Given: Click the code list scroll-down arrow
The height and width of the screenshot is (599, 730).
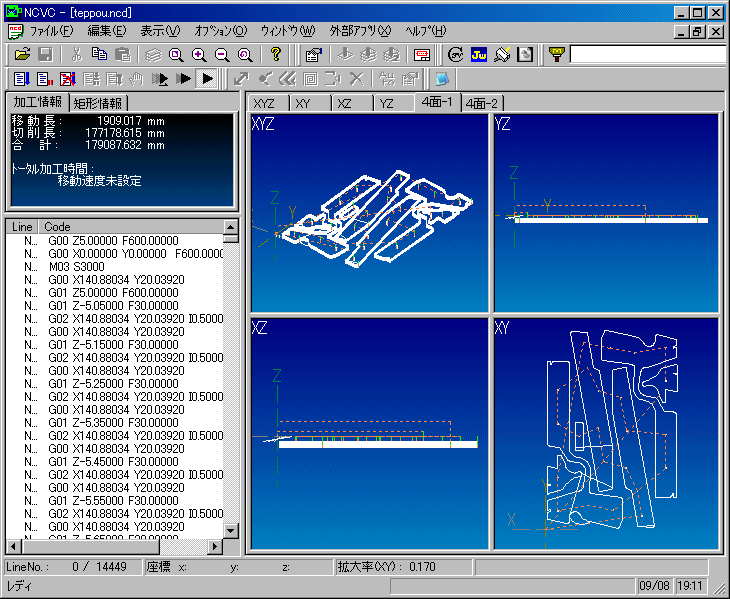Looking at the screenshot, I should [x=231, y=531].
